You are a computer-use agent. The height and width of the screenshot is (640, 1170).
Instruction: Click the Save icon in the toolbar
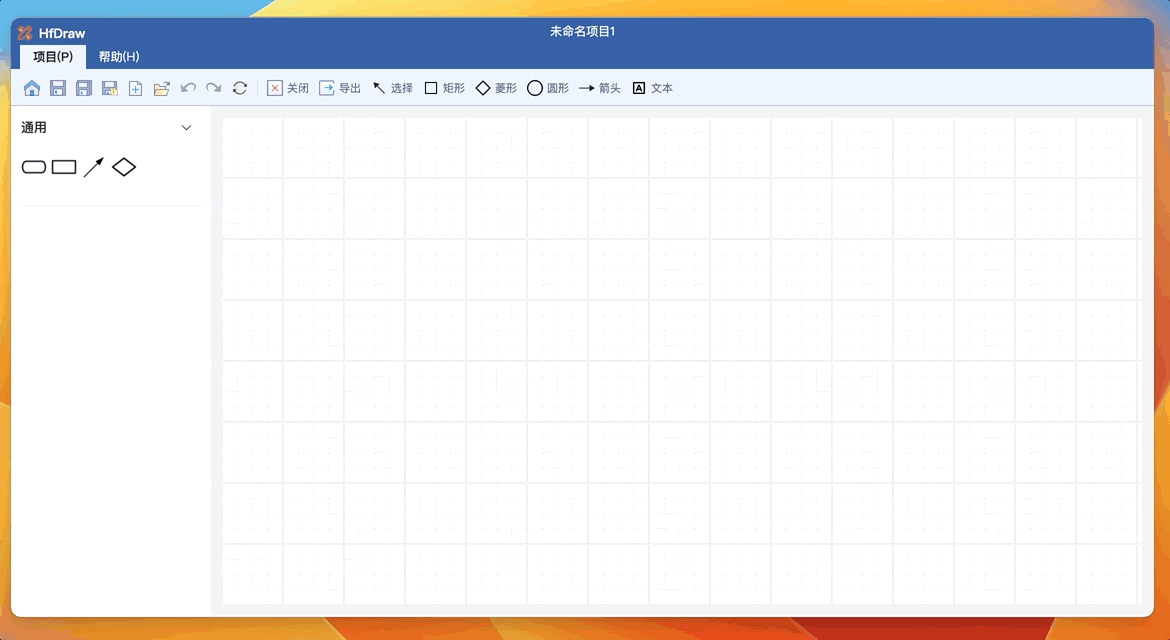point(57,88)
